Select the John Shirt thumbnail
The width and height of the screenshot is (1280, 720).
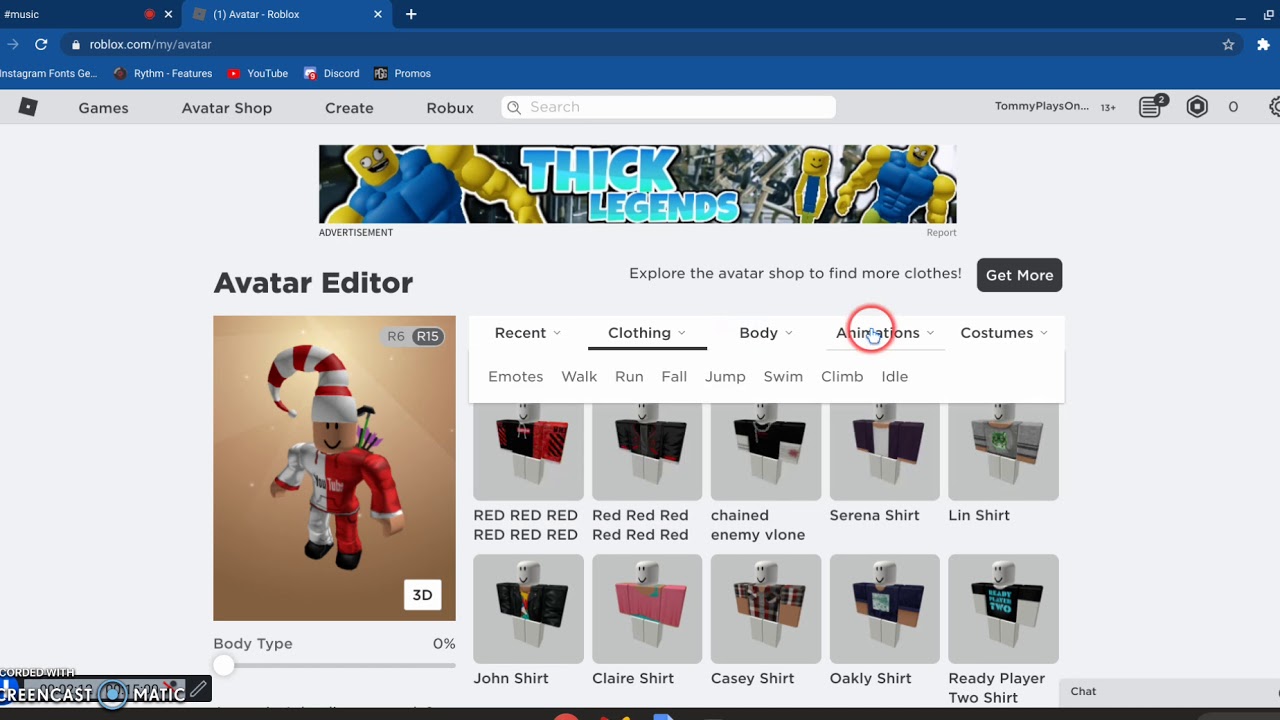528,609
